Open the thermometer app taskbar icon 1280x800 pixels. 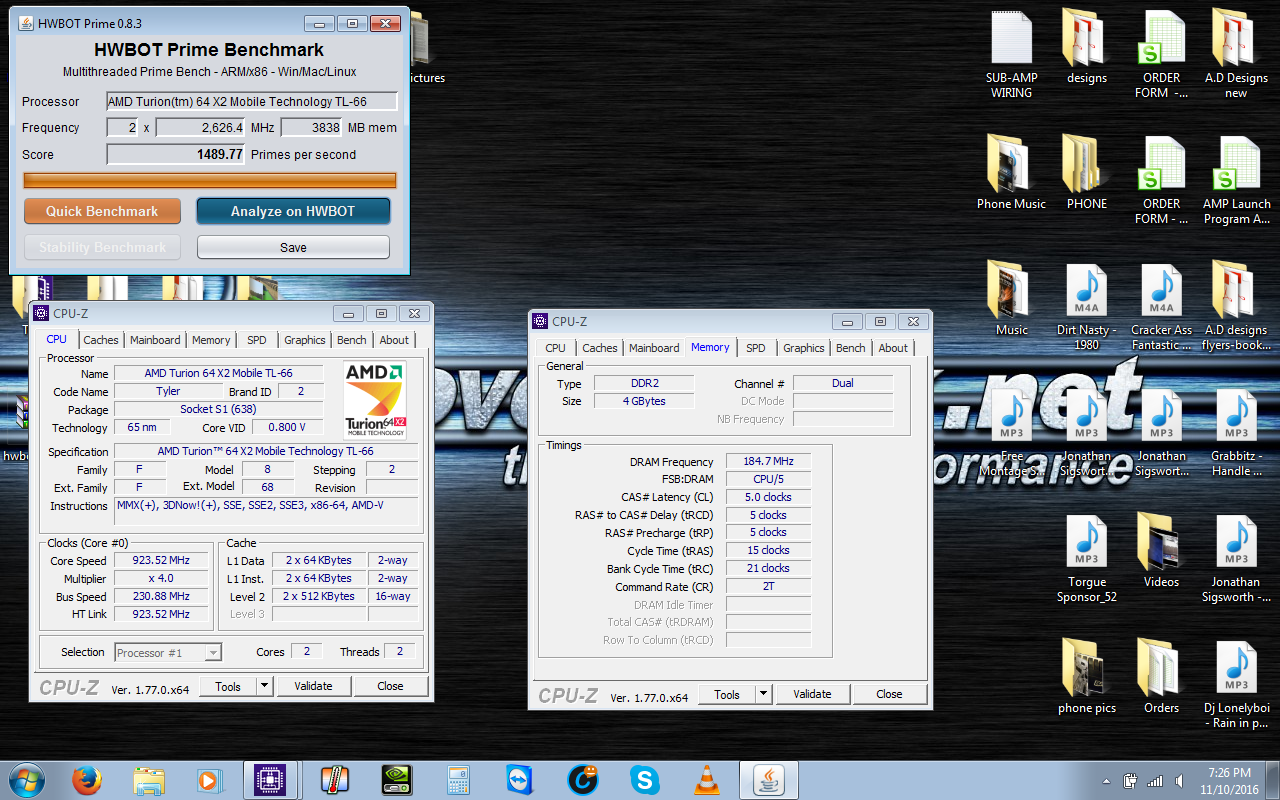333,780
